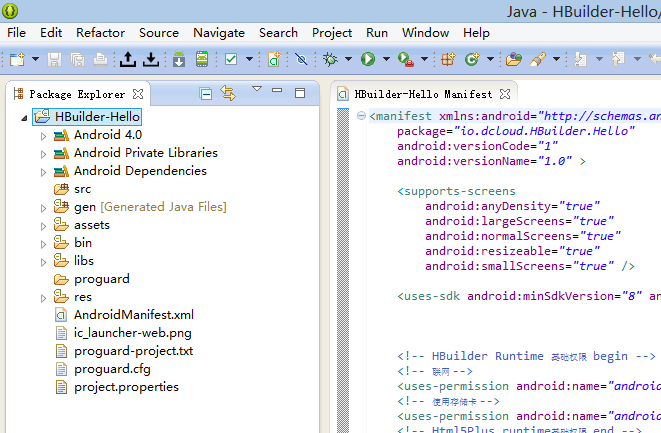Viewport: 661px width, 433px height.
Task: Open the Android SDK Manager icon
Action: (179, 59)
